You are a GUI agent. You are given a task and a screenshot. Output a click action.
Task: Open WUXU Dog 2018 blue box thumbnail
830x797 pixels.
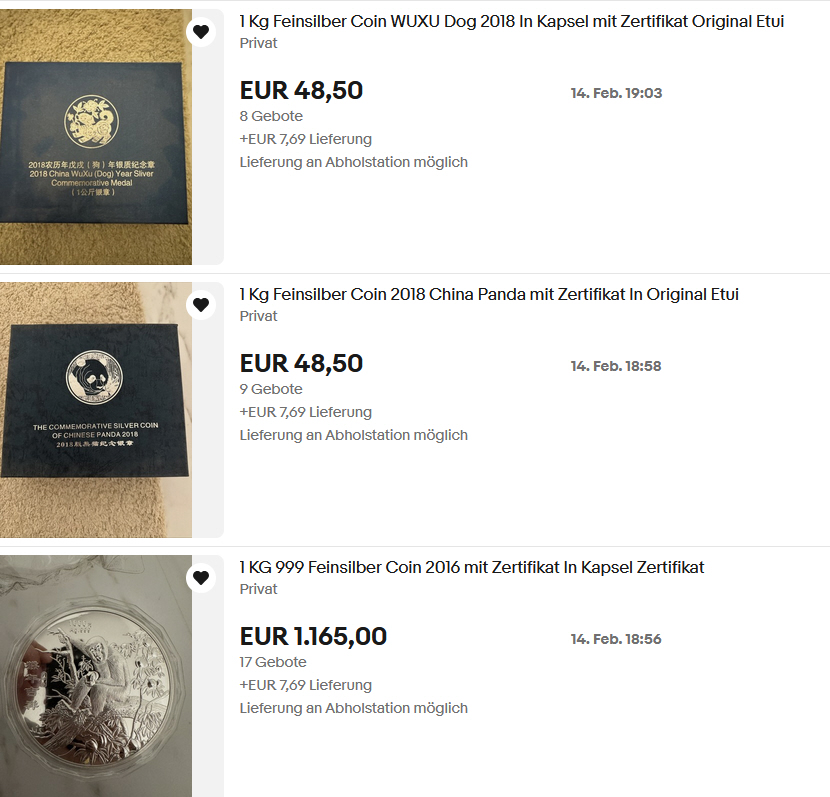[x=96, y=137]
